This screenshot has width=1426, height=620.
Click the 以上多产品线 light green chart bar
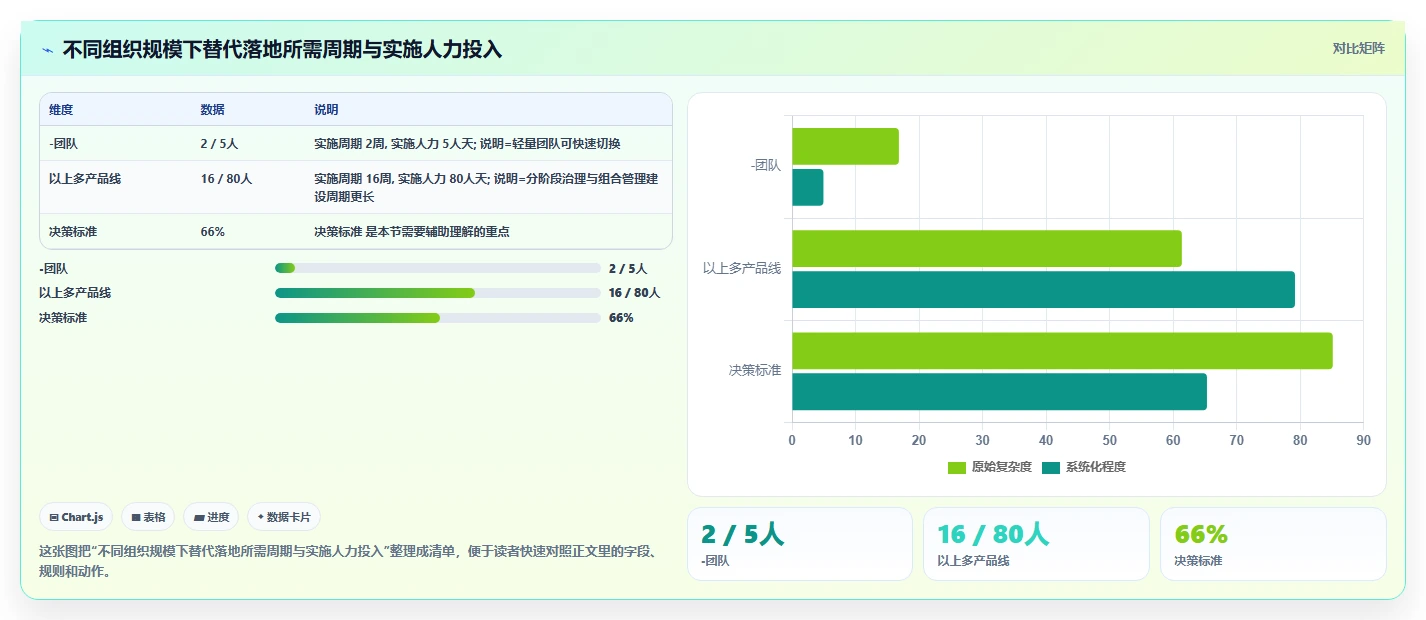coord(987,249)
